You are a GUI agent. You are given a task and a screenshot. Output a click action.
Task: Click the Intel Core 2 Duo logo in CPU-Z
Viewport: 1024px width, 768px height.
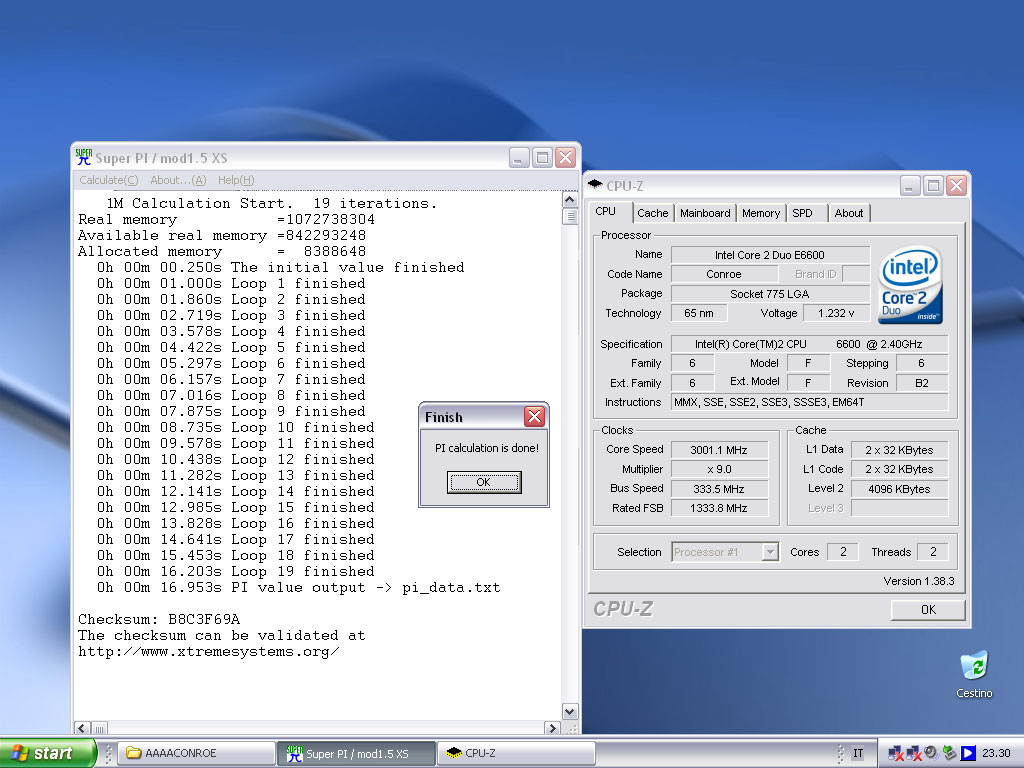coord(910,285)
